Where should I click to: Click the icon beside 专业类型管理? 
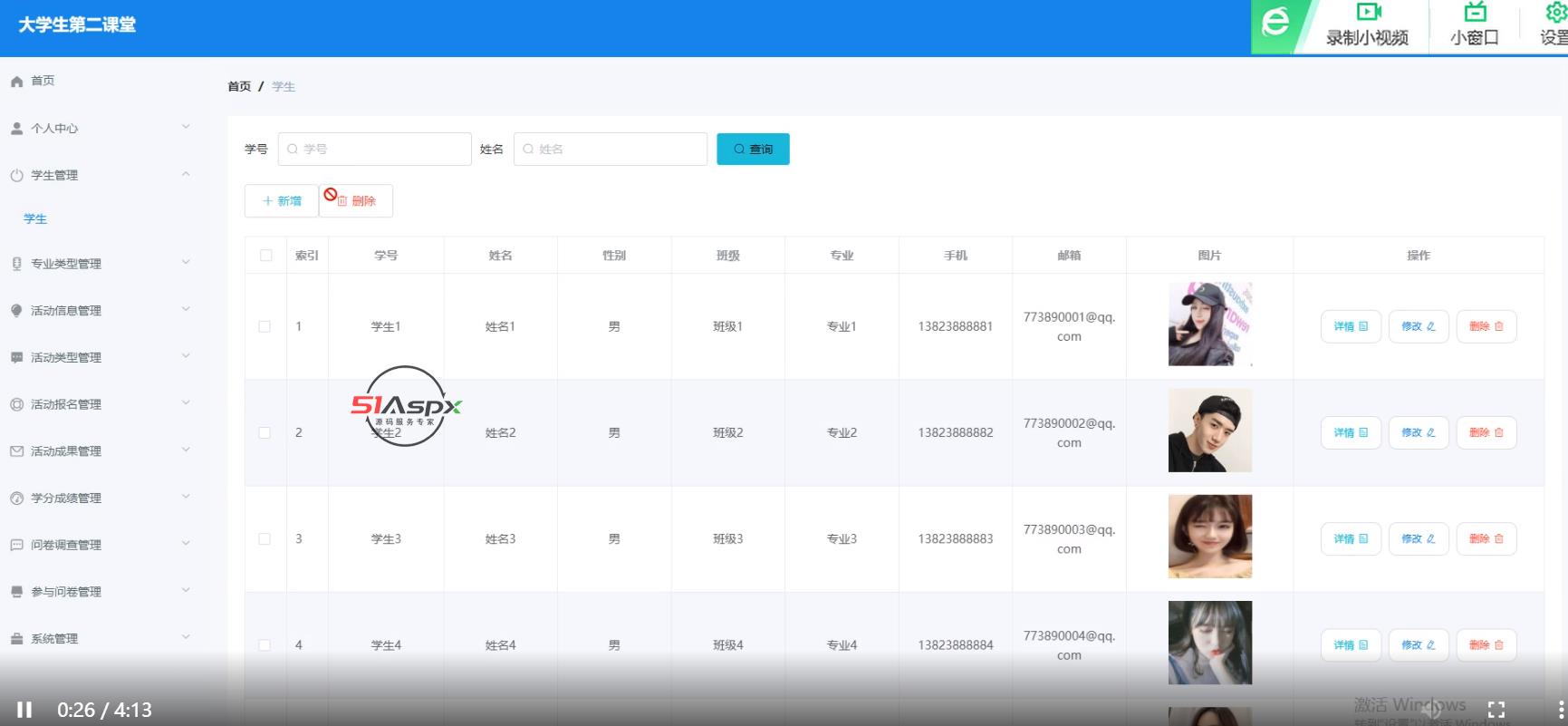pyautogui.click(x=16, y=264)
